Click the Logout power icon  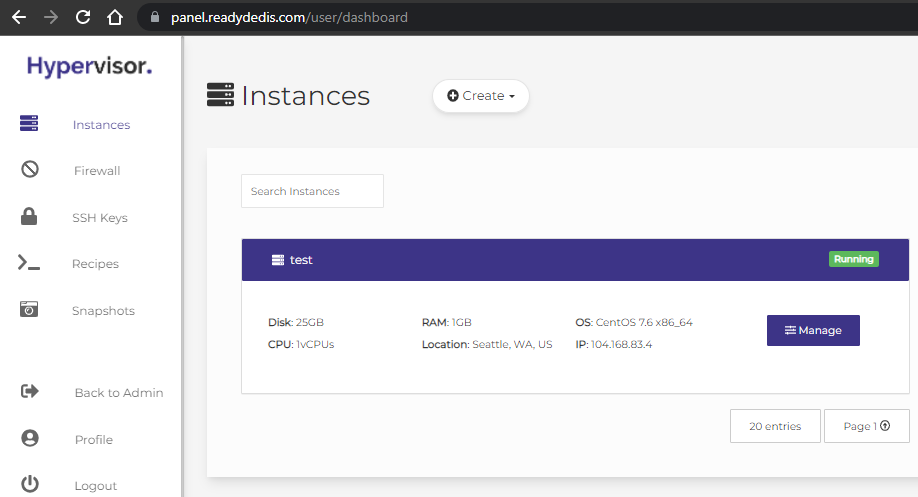tap(30, 484)
